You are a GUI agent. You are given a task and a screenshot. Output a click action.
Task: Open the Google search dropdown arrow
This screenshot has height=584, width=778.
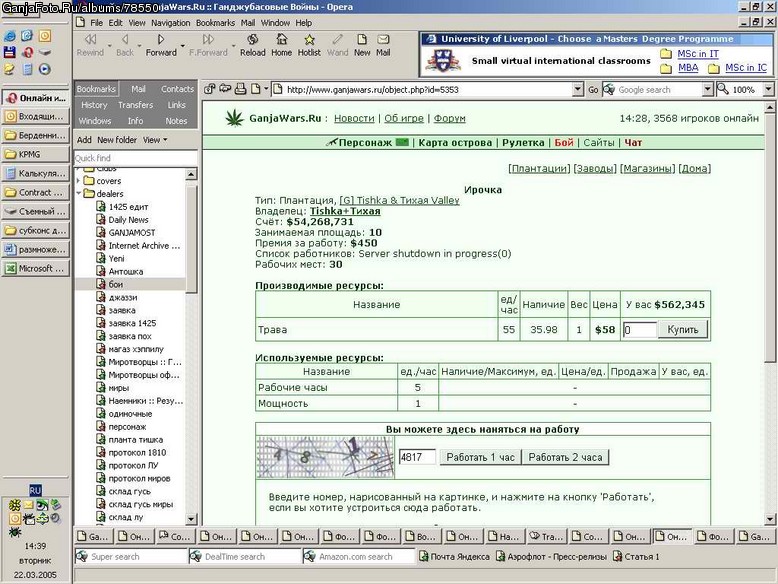[708, 89]
